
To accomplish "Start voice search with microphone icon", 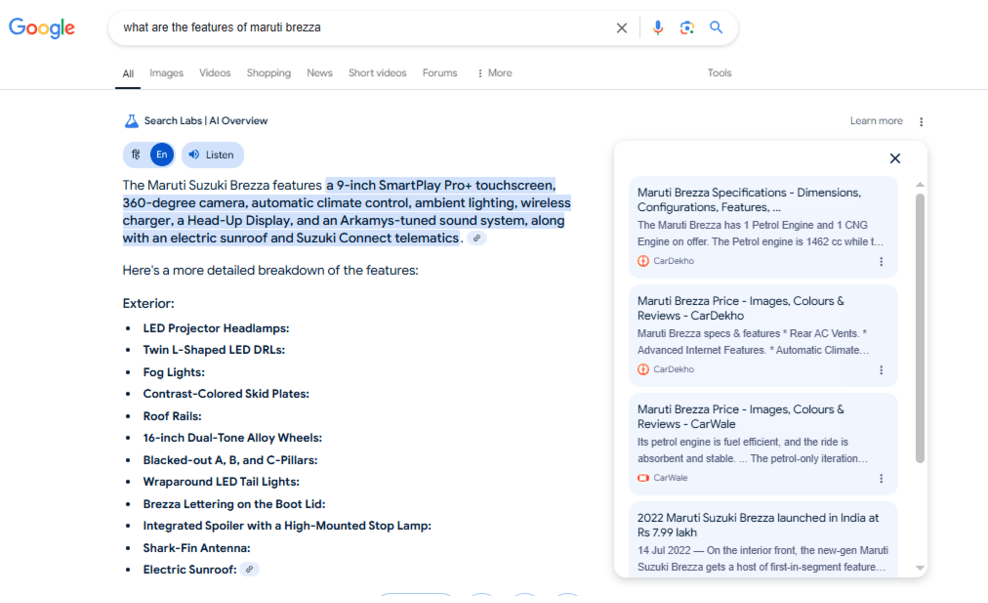I will 657,28.
